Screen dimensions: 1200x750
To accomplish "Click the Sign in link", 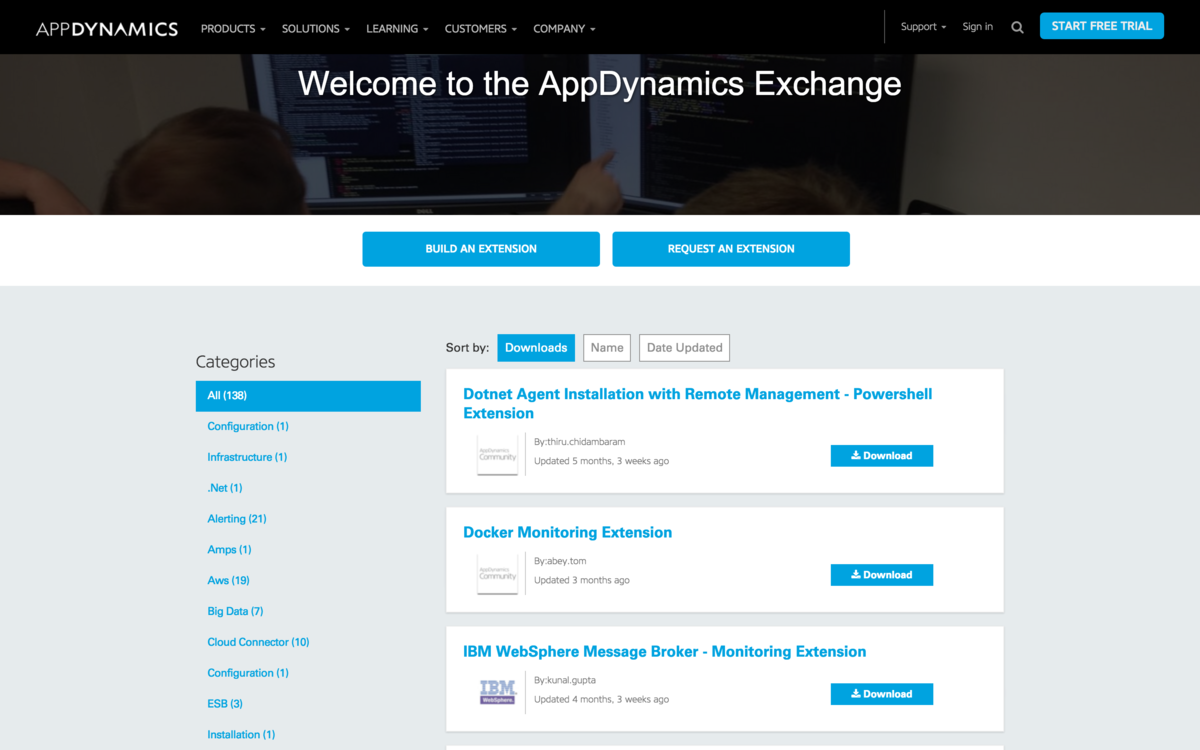I will [978, 27].
